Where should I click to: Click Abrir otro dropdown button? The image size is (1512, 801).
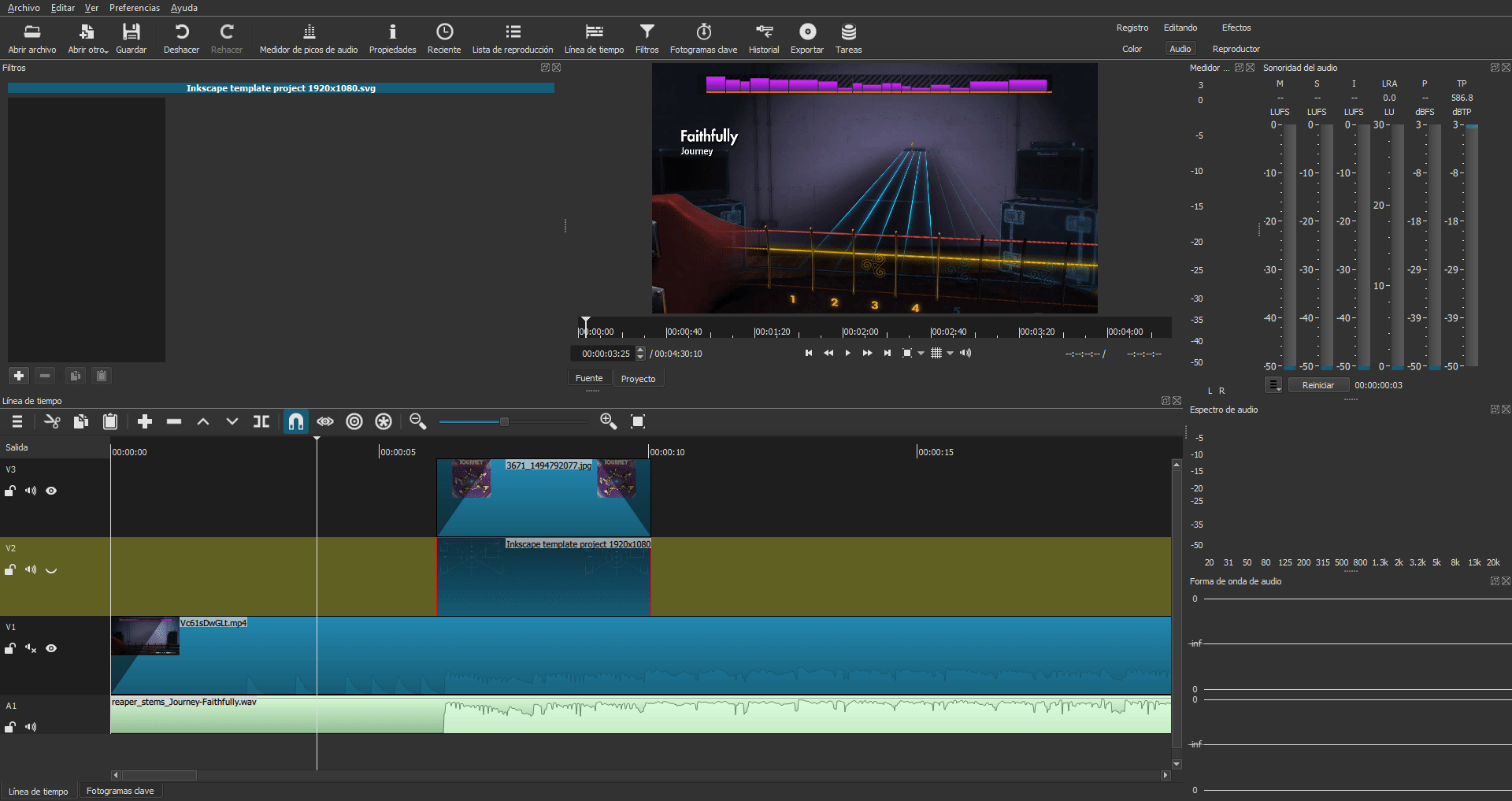point(87,38)
